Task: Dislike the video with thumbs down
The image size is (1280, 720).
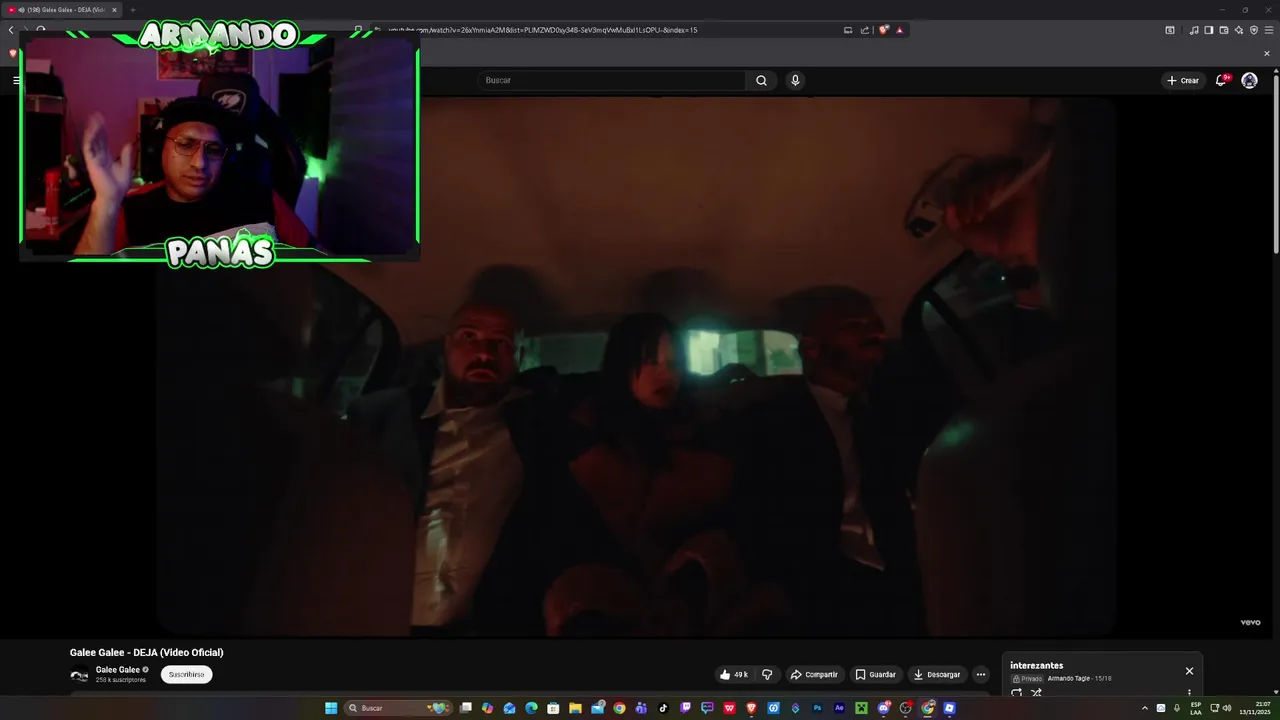Action: point(767,674)
